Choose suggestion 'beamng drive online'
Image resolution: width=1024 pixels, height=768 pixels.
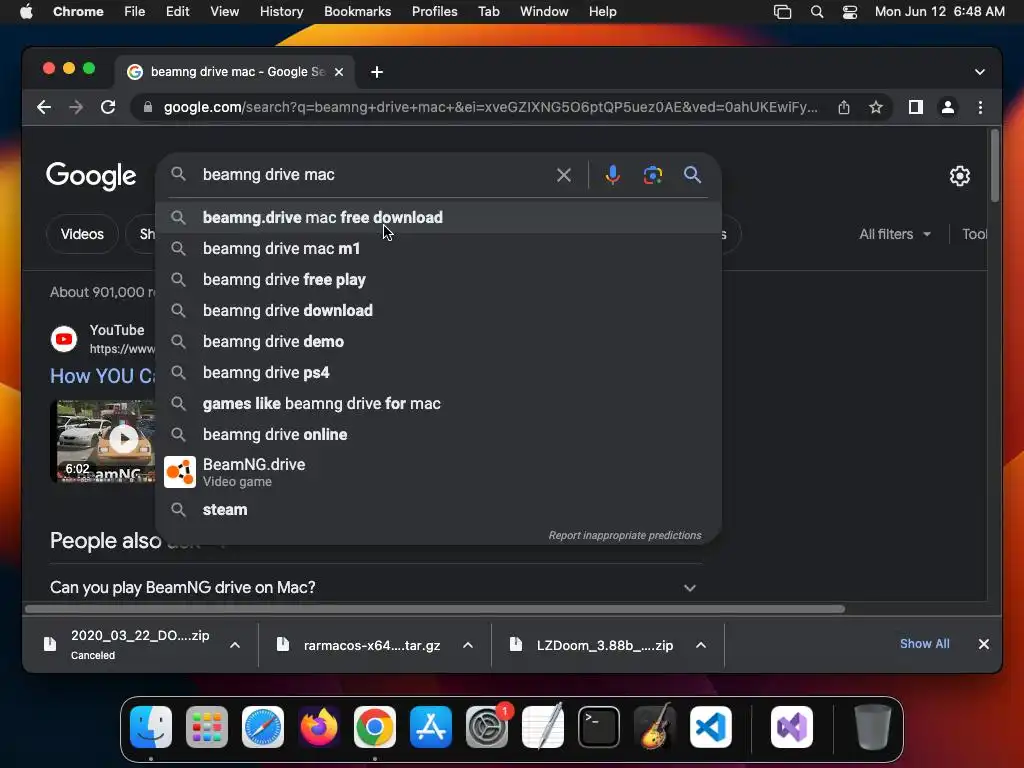pos(438,435)
